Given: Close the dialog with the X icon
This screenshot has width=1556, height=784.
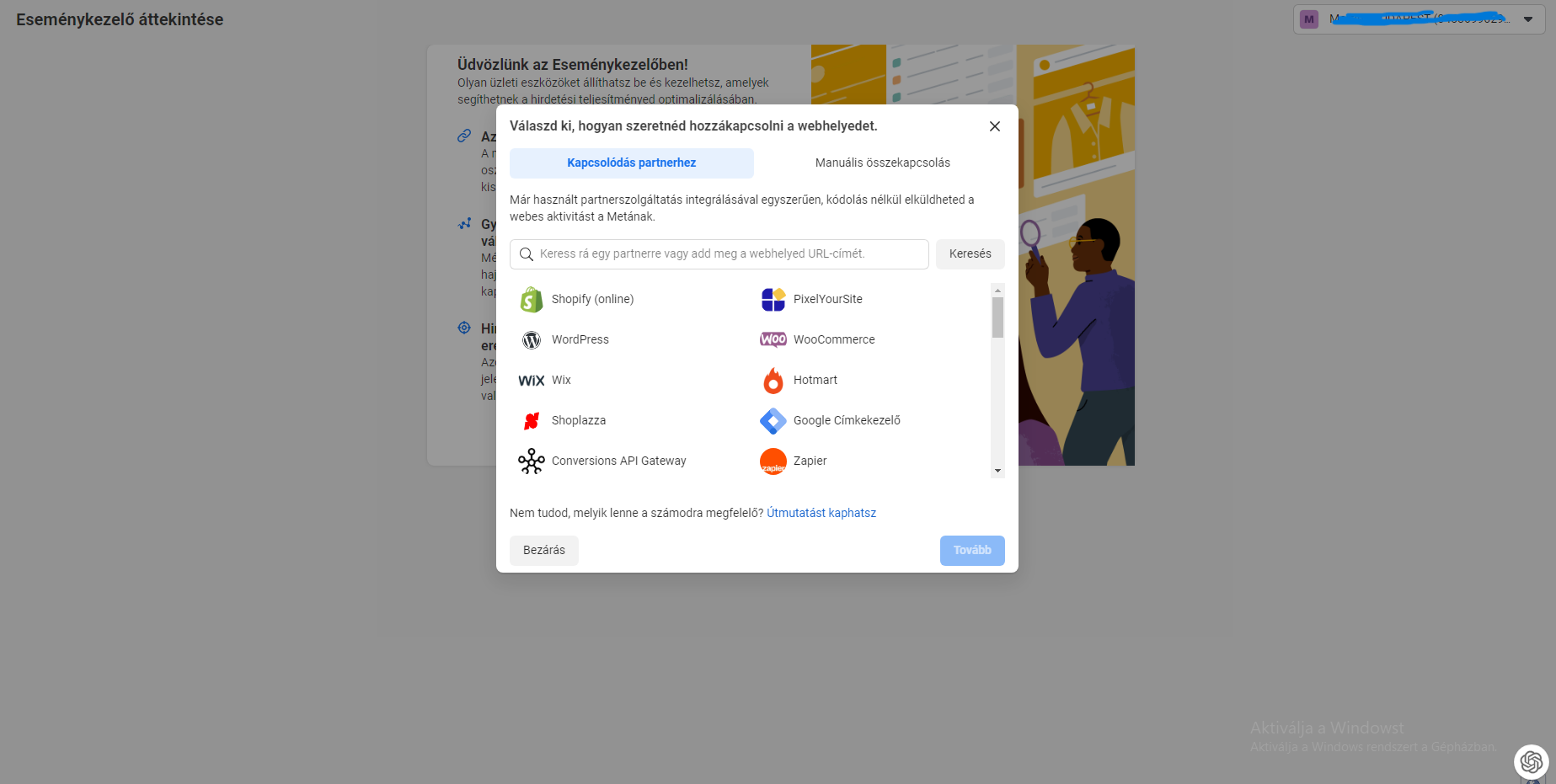Looking at the screenshot, I should click(995, 126).
